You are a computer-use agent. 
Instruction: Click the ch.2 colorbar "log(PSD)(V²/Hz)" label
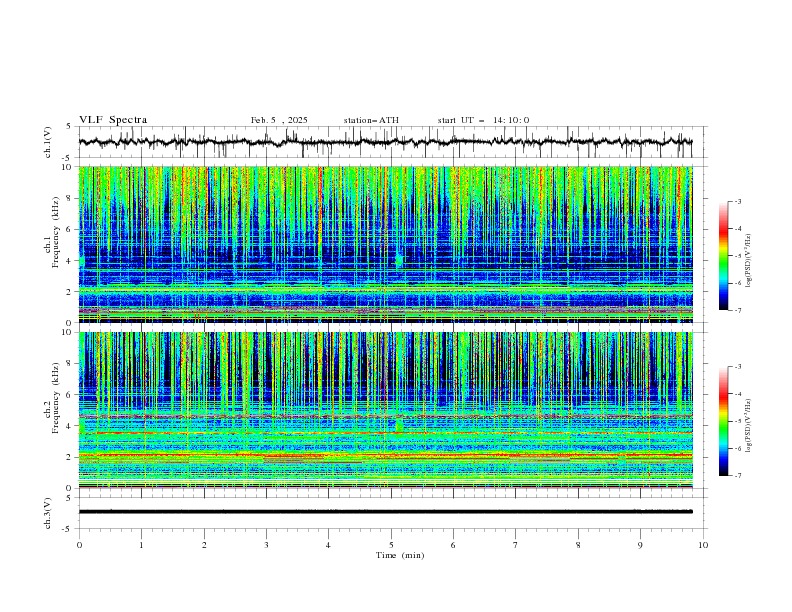click(x=749, y=425)
